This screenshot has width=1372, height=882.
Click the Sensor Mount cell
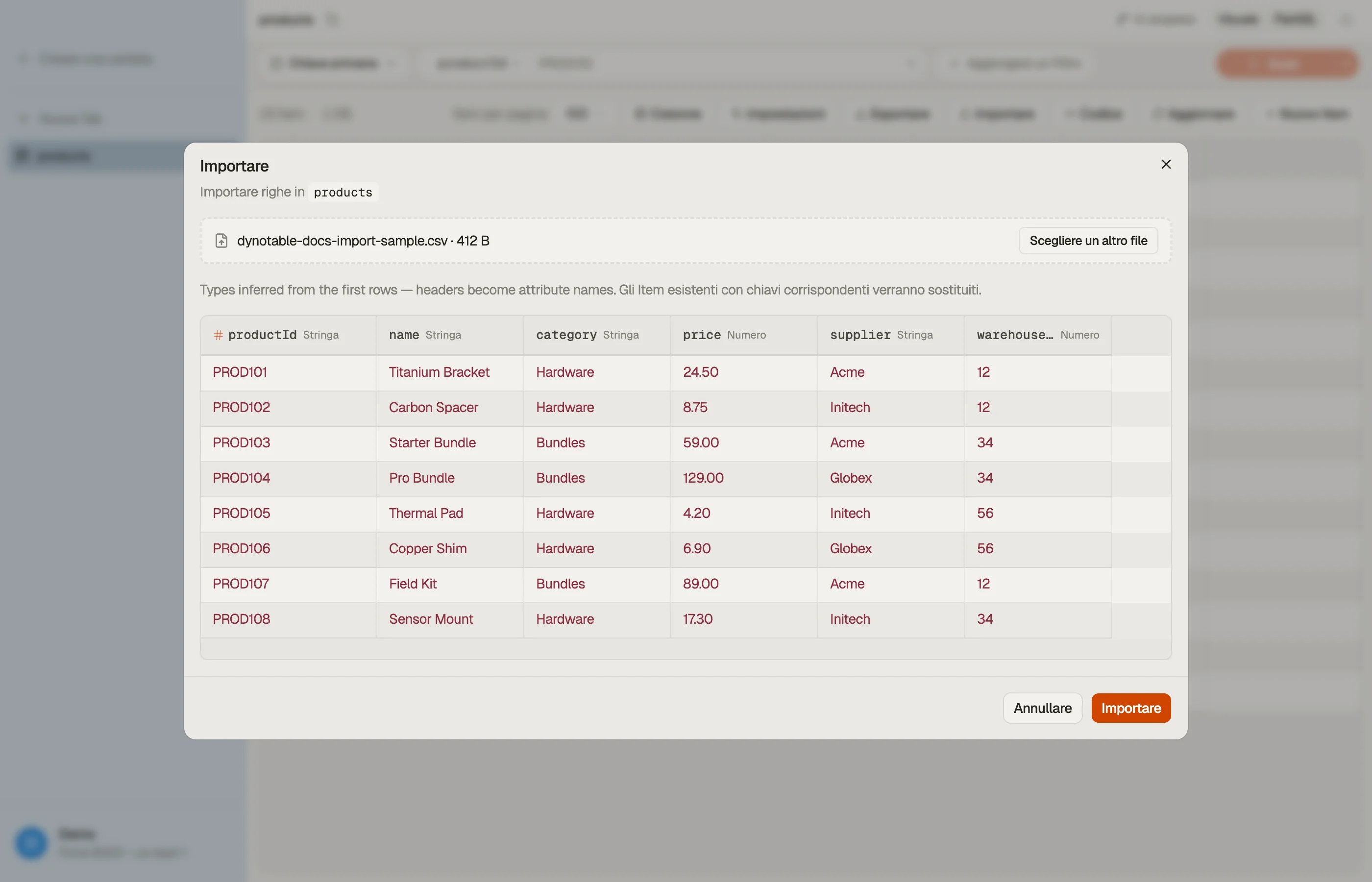[449, 619]
